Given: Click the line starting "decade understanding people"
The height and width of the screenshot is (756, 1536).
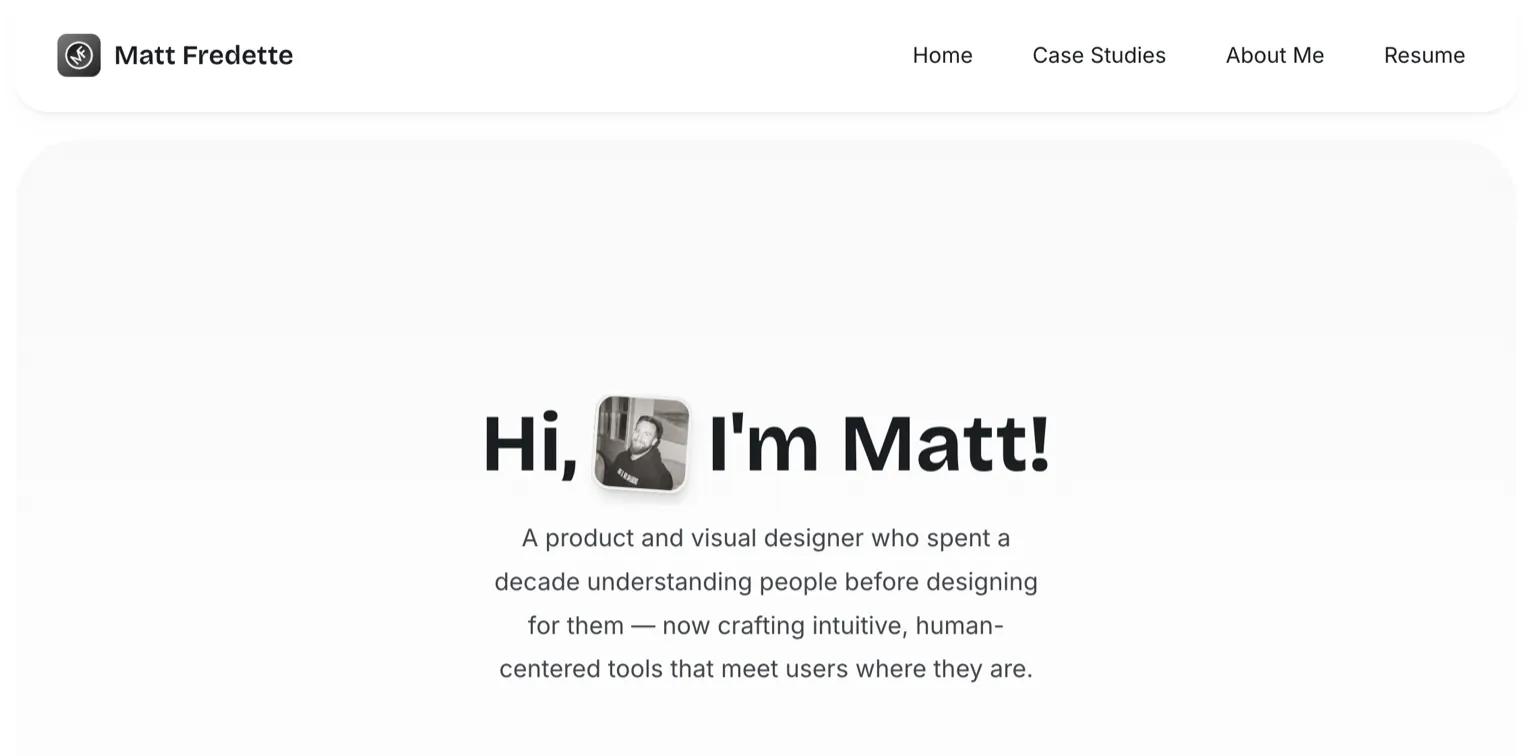Looking at the screenshot, I should (766, 582).
